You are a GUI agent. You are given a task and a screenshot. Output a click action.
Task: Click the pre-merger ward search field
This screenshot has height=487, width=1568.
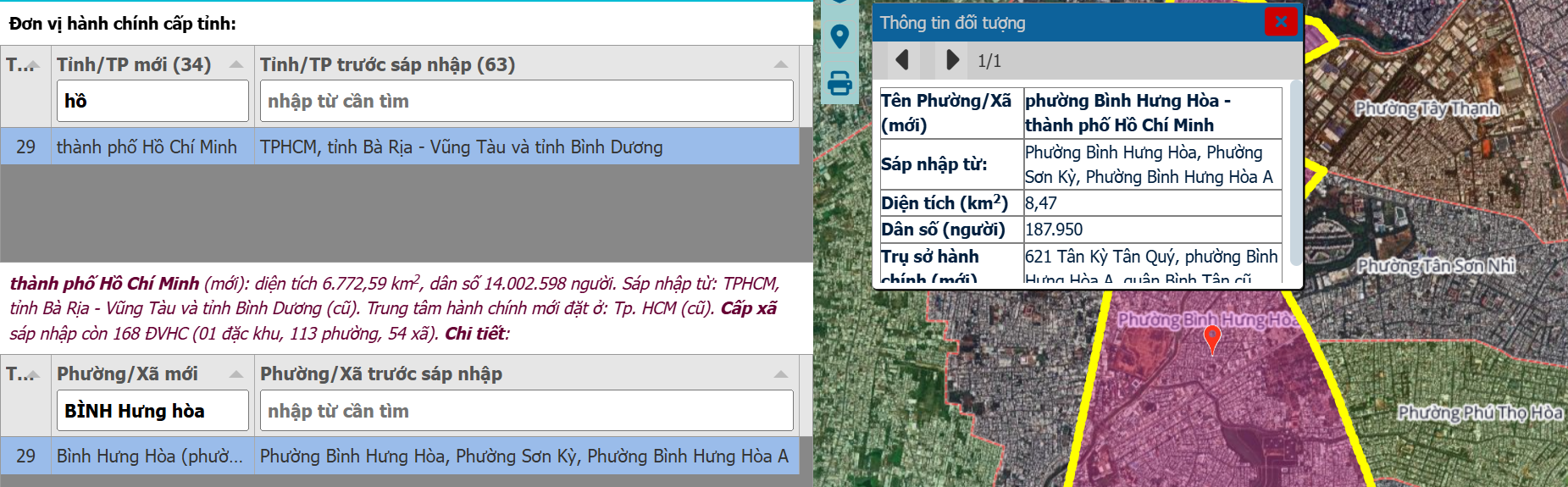click(526, 411)
